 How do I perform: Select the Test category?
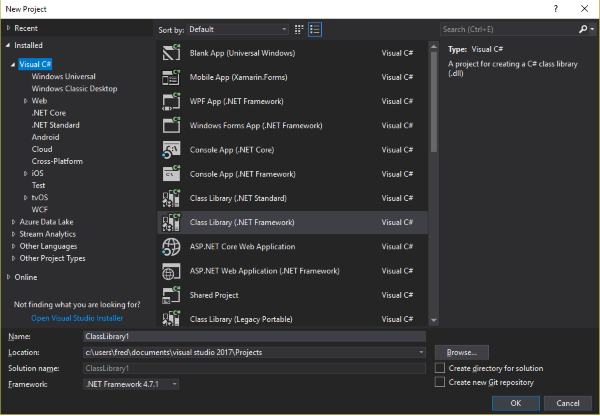click(38, 185)
